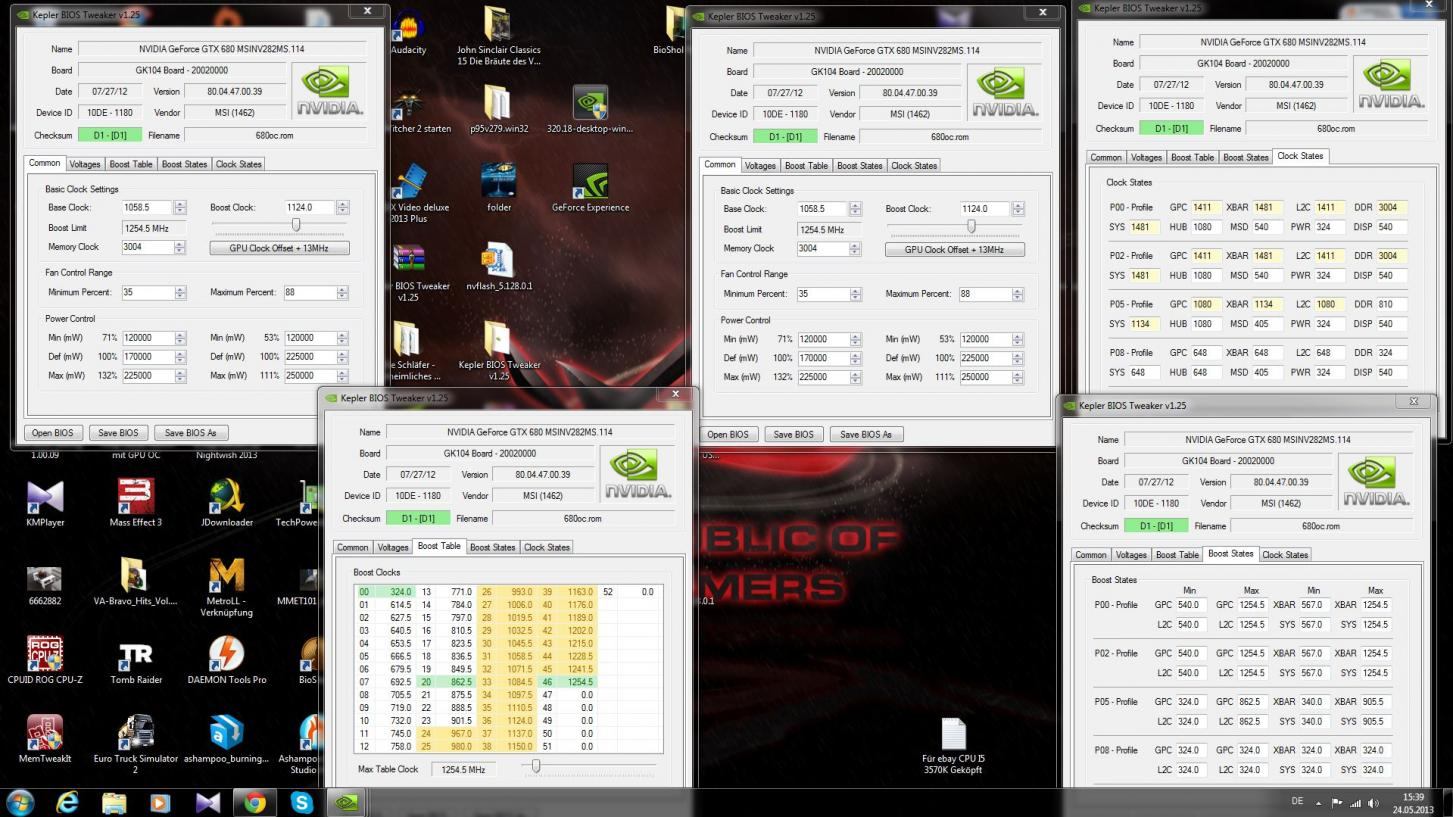1453x817 pixels.
Task: Step Minimum Percent spinner in top-left window
Action: click(x=180, y=292)
